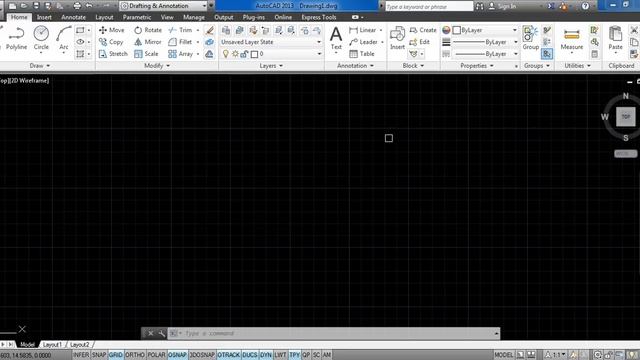Screen dimensions: 640x360
Task: Open the Unsaved Layer State dropdown
Action: 271,42
